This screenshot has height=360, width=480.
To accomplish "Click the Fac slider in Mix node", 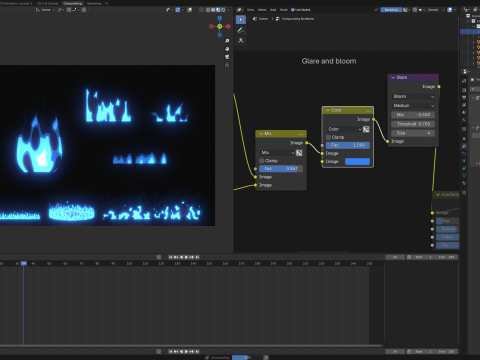I will pyautogui.click(x=281, y=169).
